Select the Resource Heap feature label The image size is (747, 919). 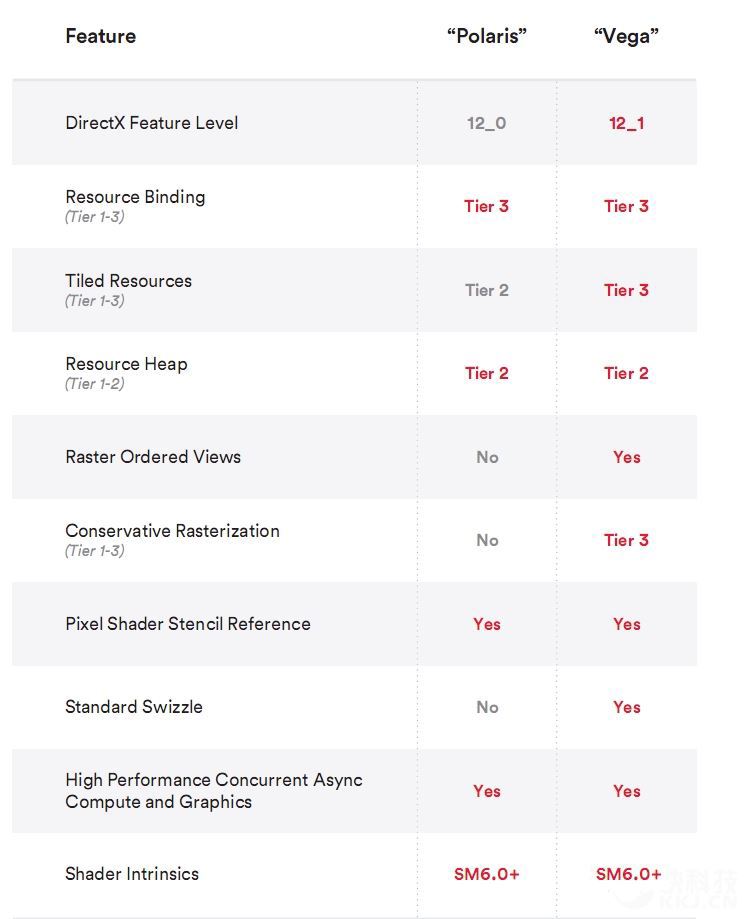[x=126, y=364]
